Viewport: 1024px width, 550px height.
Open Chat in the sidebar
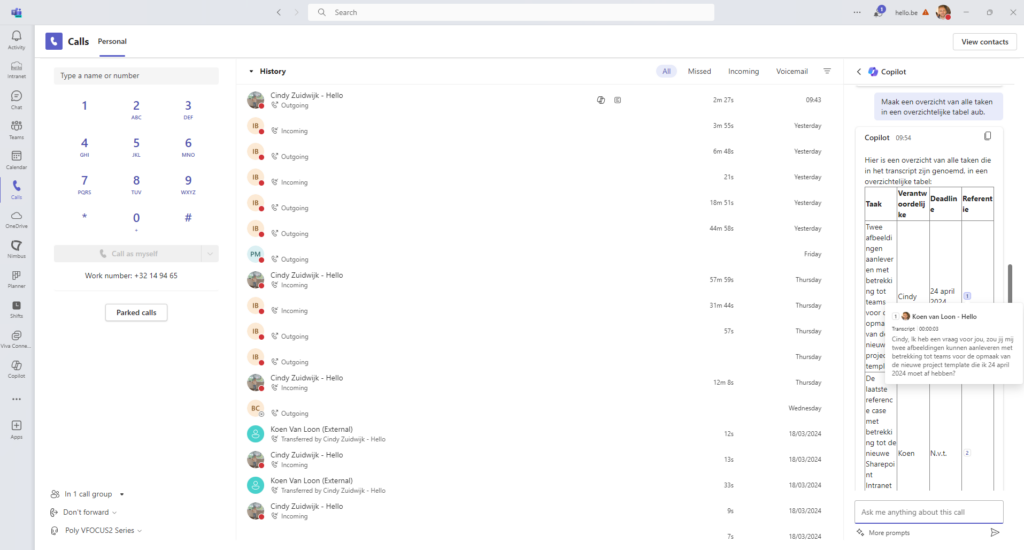tap(16, 99)
